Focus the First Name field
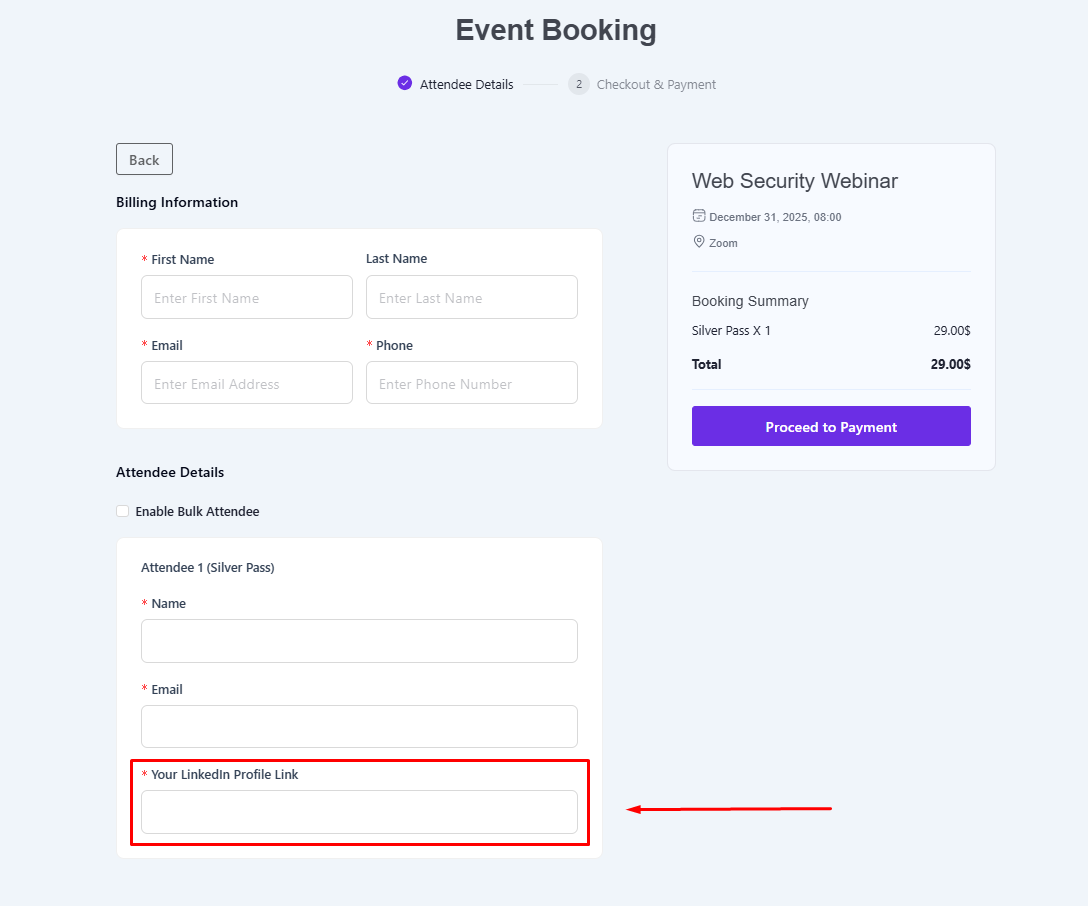Screen dimensions: 1088x906 tap(247, 298)
